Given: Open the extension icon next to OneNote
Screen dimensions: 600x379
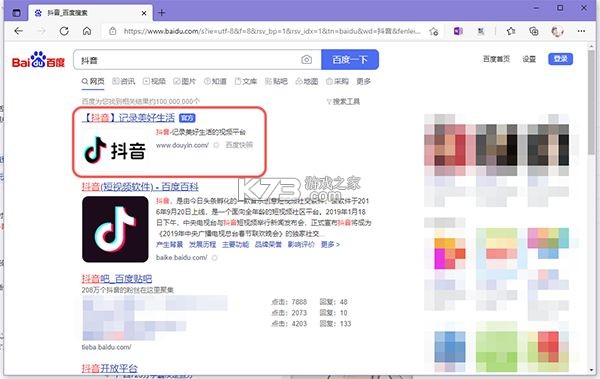Looking at the screenshot, I should (481, 31).
